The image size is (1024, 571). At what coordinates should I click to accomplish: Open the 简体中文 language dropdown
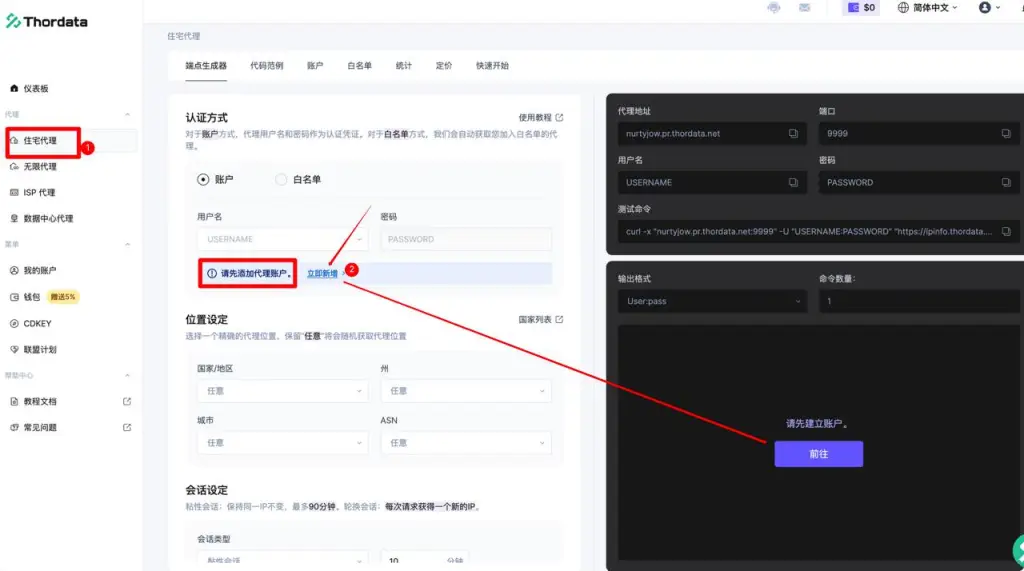934,8
